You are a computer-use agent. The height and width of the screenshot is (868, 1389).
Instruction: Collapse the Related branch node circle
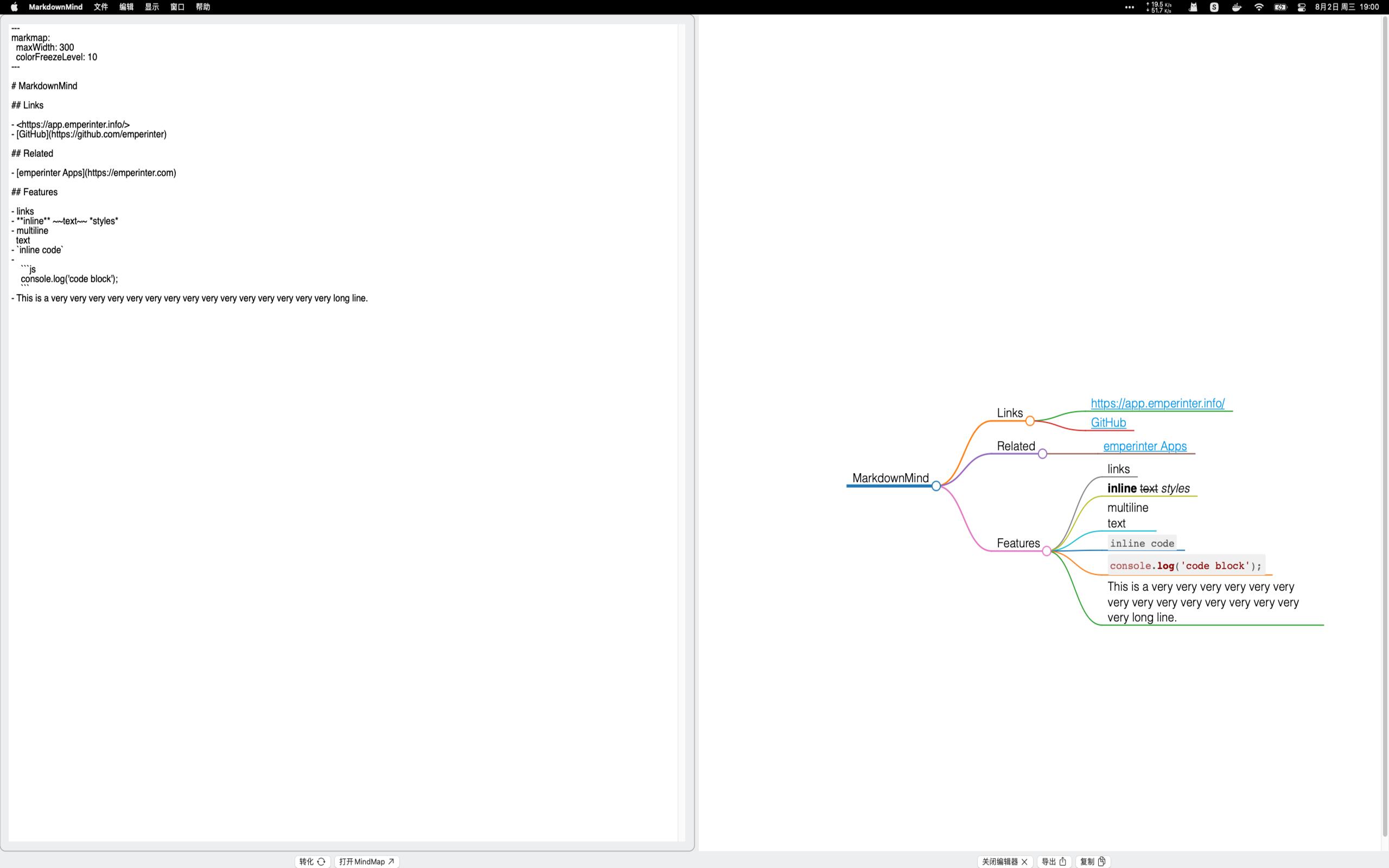[x=1042, y=454]
